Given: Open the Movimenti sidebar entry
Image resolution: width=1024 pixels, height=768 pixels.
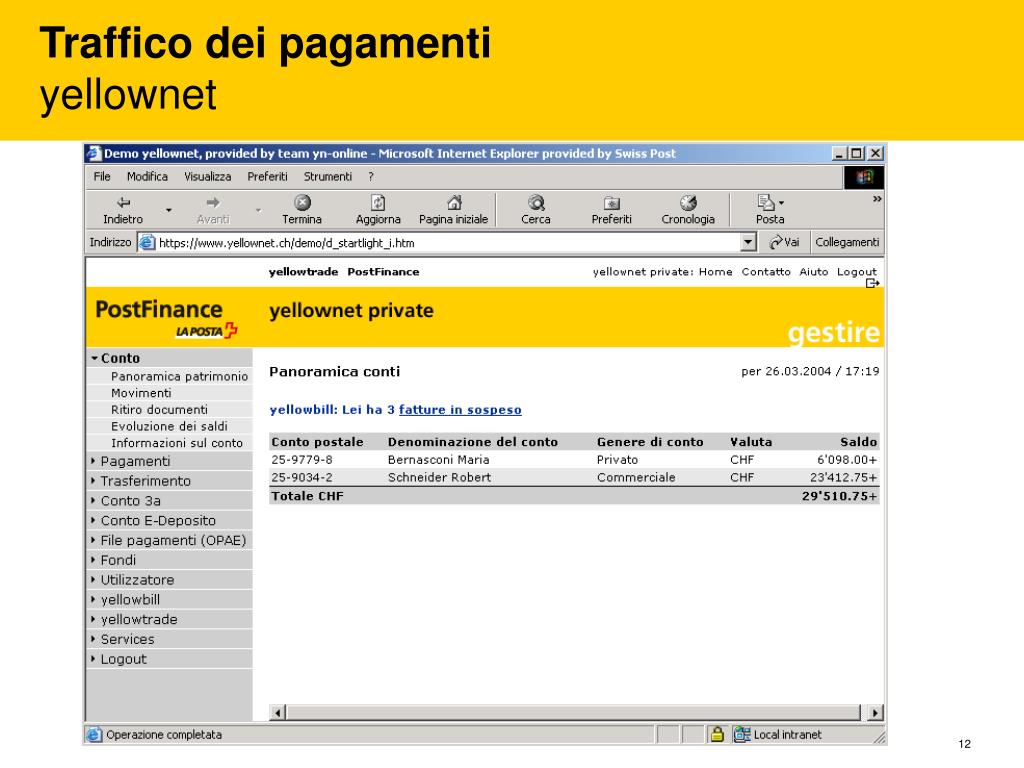Looking at the screenshot, I should pyautogui.click(x=141, y=393).
